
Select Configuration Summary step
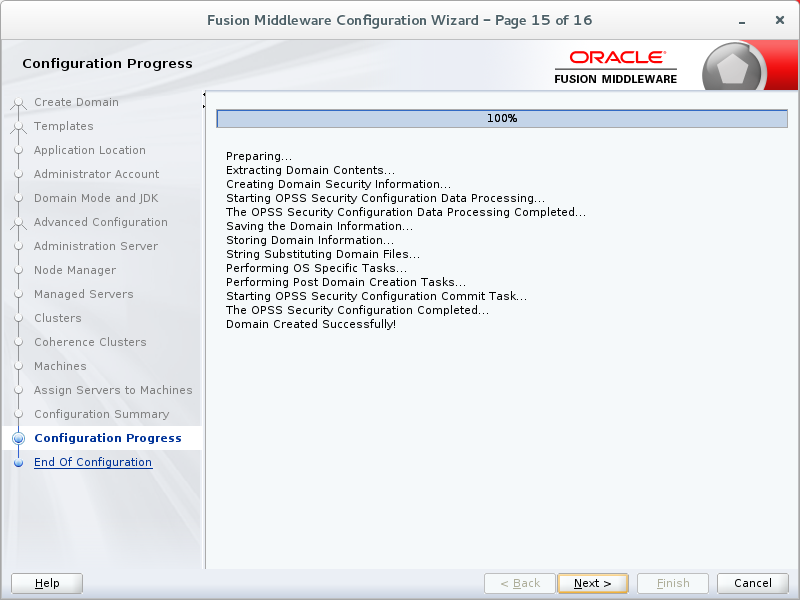coord(102,414)
